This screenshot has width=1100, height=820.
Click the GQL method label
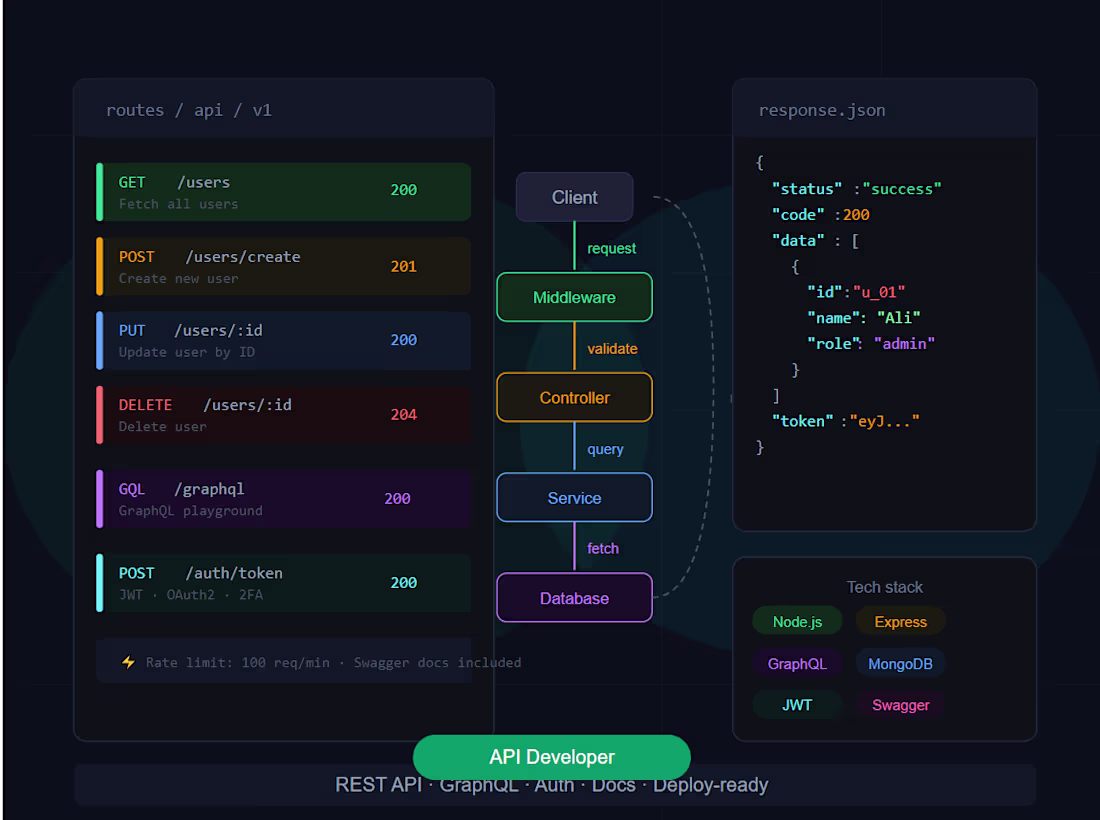[131, 489]
